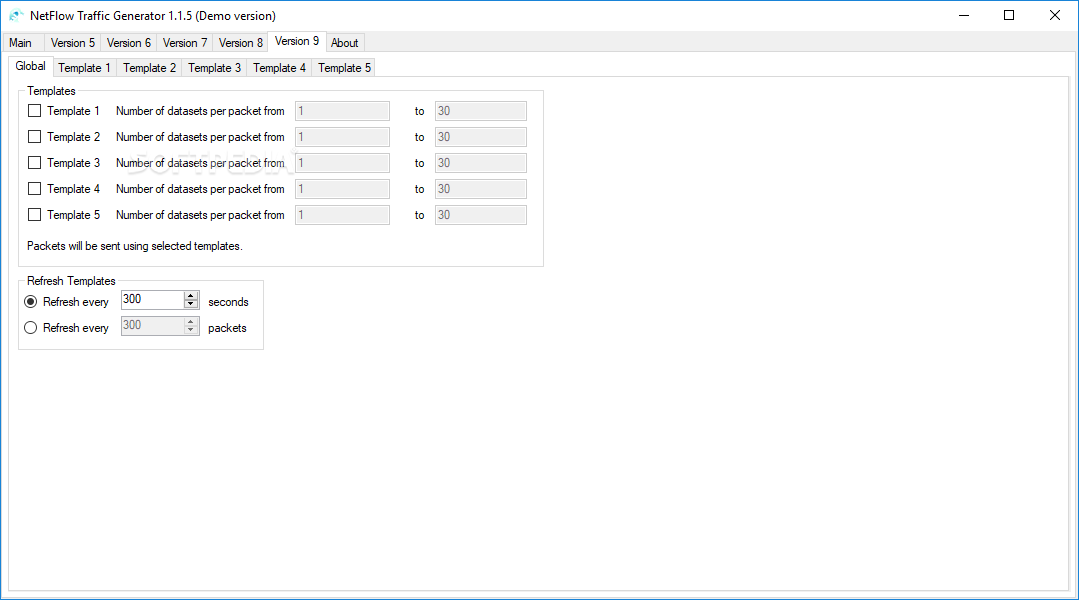Maximize the NetFlow Traffic Generator window
The height and width of the screenshot is (600, 1079).
click(x=1009, y=15)
